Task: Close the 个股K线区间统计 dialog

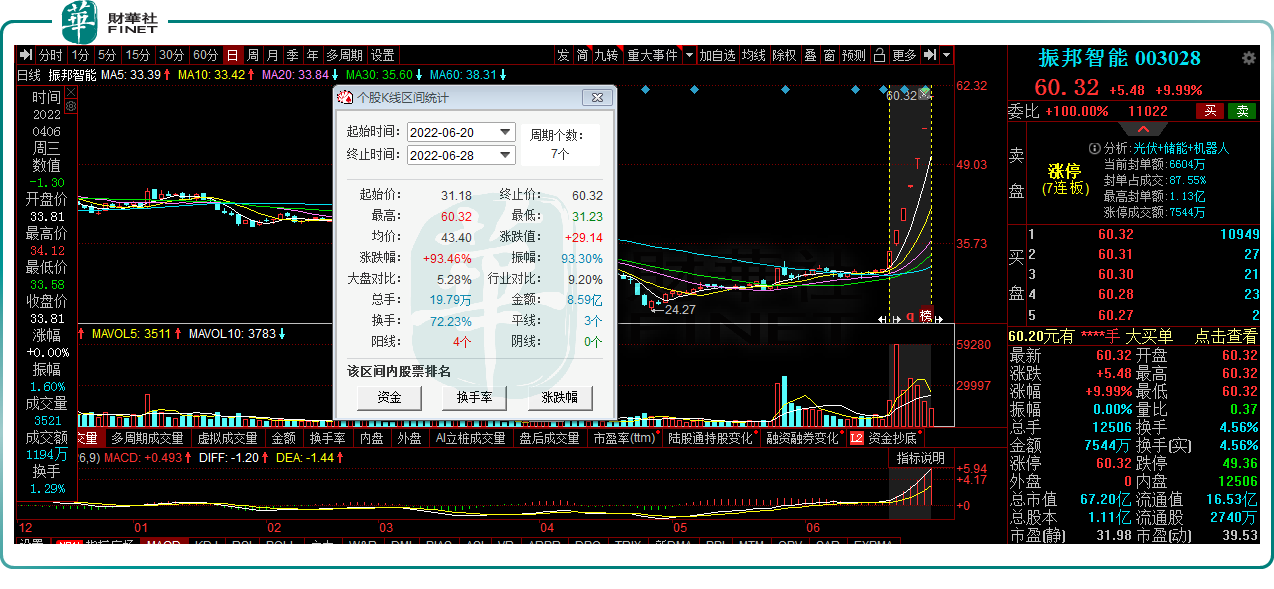Action: [x=597, y=97]
